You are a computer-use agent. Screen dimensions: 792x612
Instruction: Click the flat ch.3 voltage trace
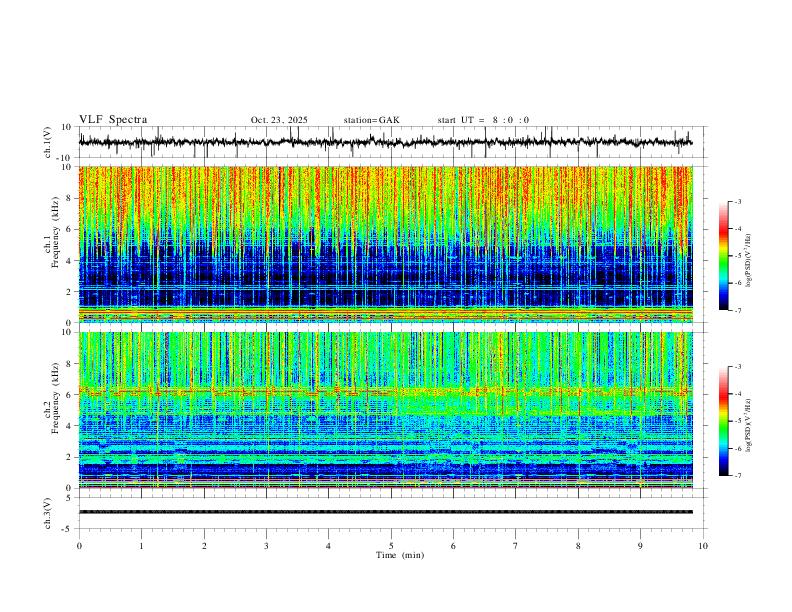(x=386, y=512)
